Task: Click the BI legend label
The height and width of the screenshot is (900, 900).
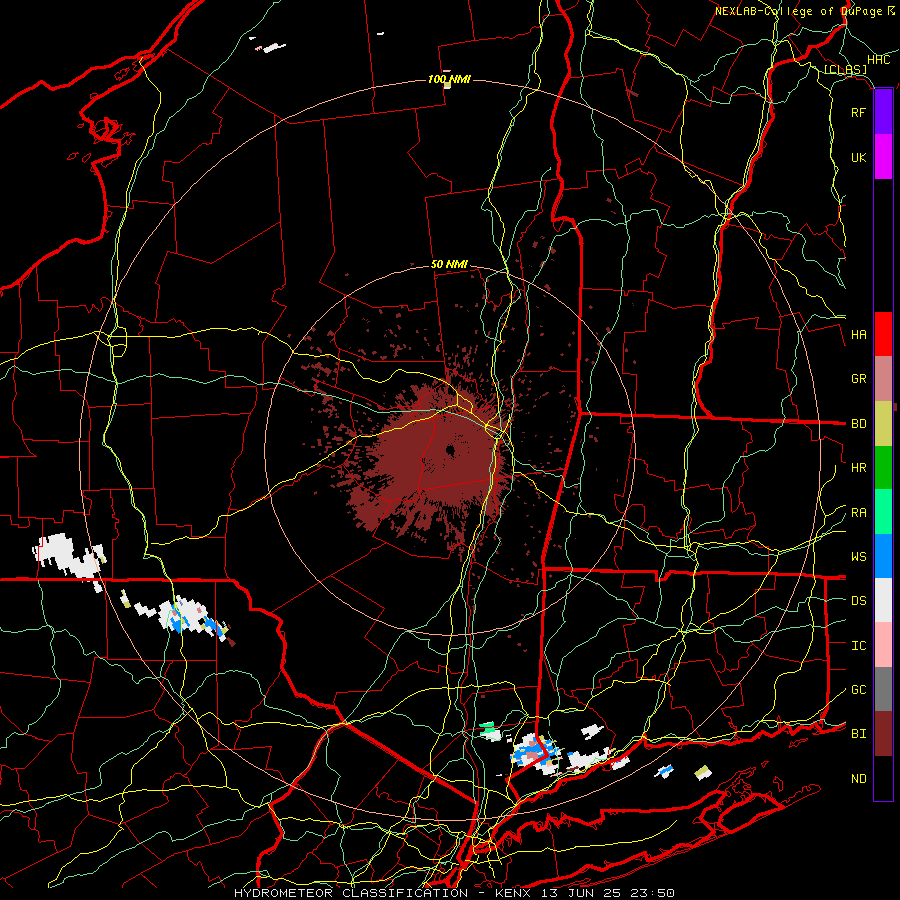Action: pos(858,734)
